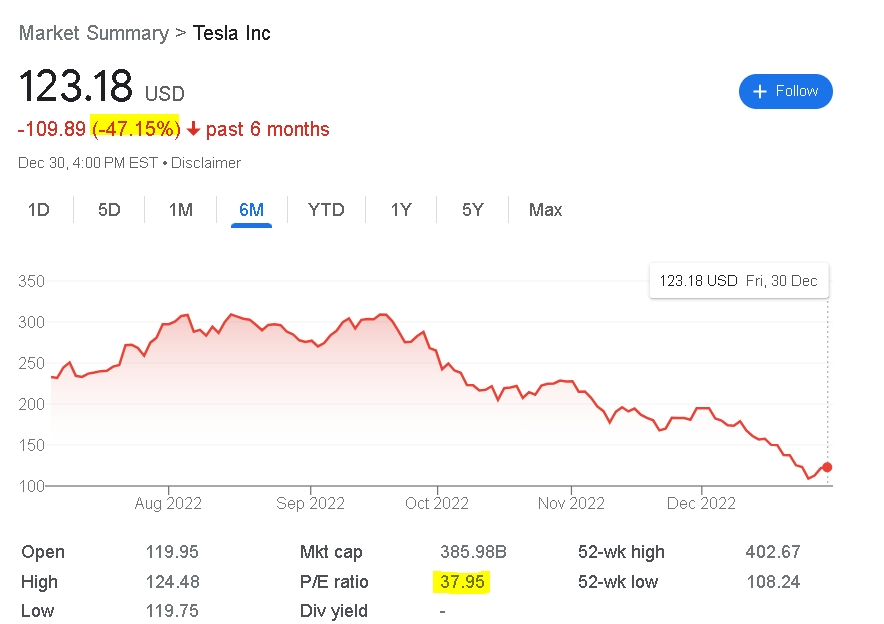Click the 123.18 USD chart tooltip
The image size is (884, 624).
click(x=739, y=281)
